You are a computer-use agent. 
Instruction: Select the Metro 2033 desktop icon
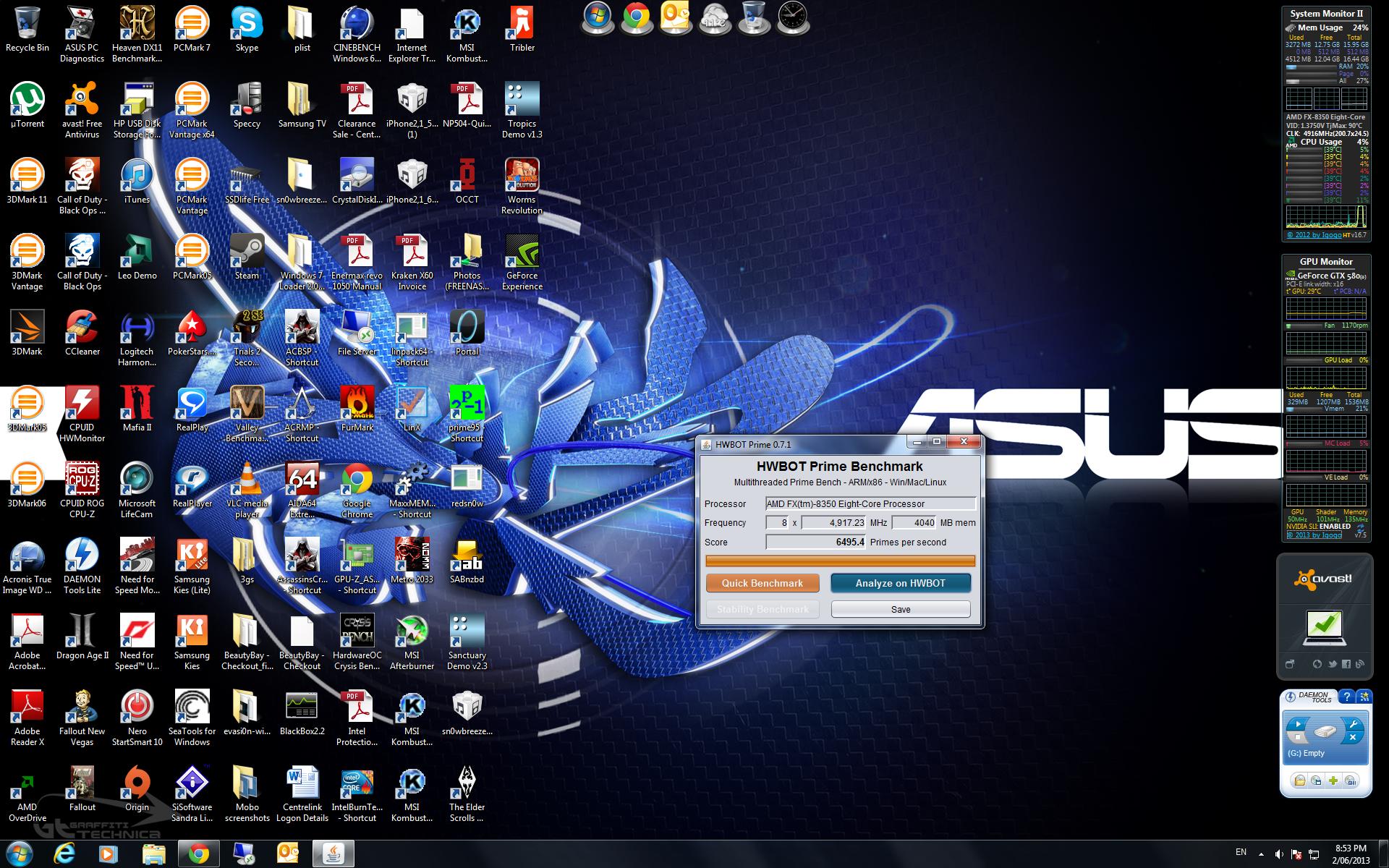(x=412, y=561)
